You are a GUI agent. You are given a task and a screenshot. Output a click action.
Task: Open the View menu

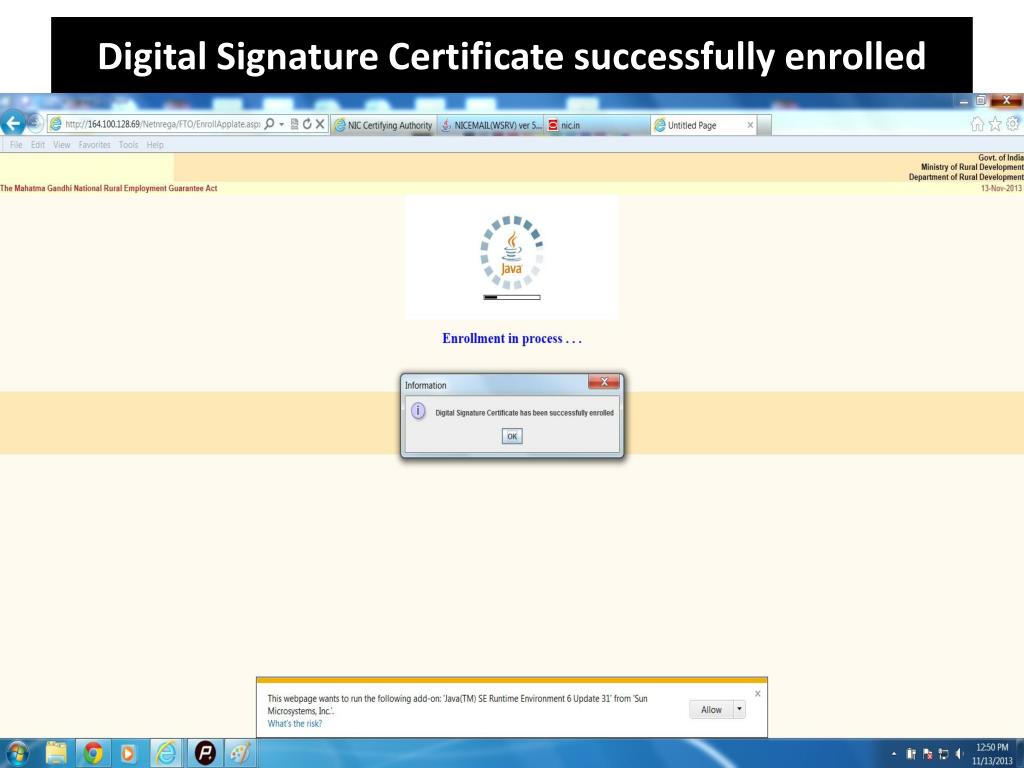tap(61, 145)
